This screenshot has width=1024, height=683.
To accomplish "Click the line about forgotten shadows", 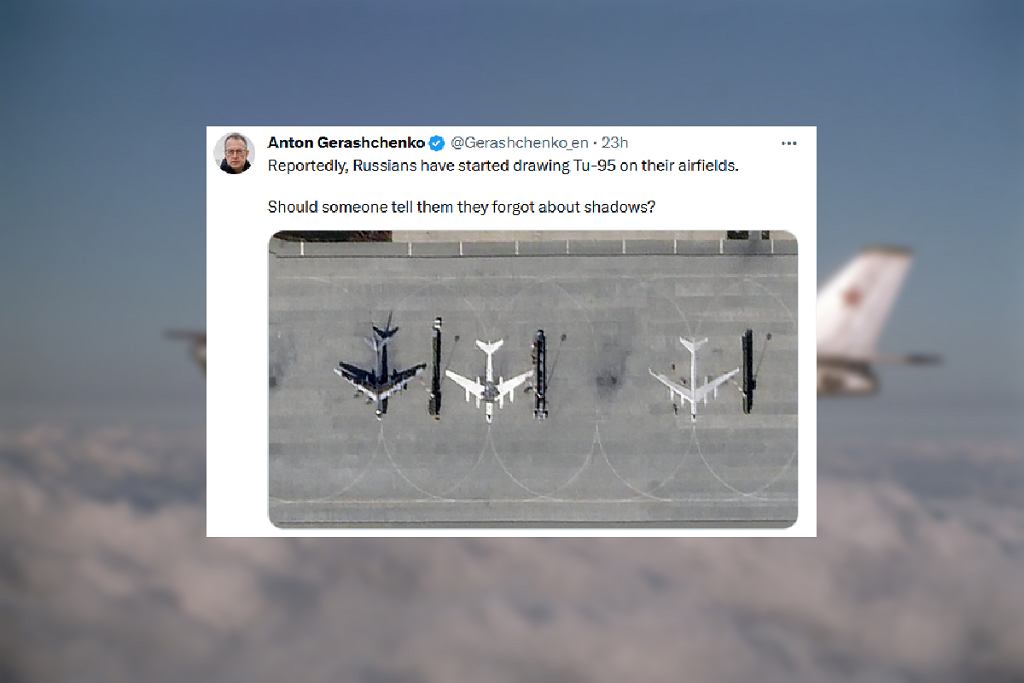I will (461, 207).
